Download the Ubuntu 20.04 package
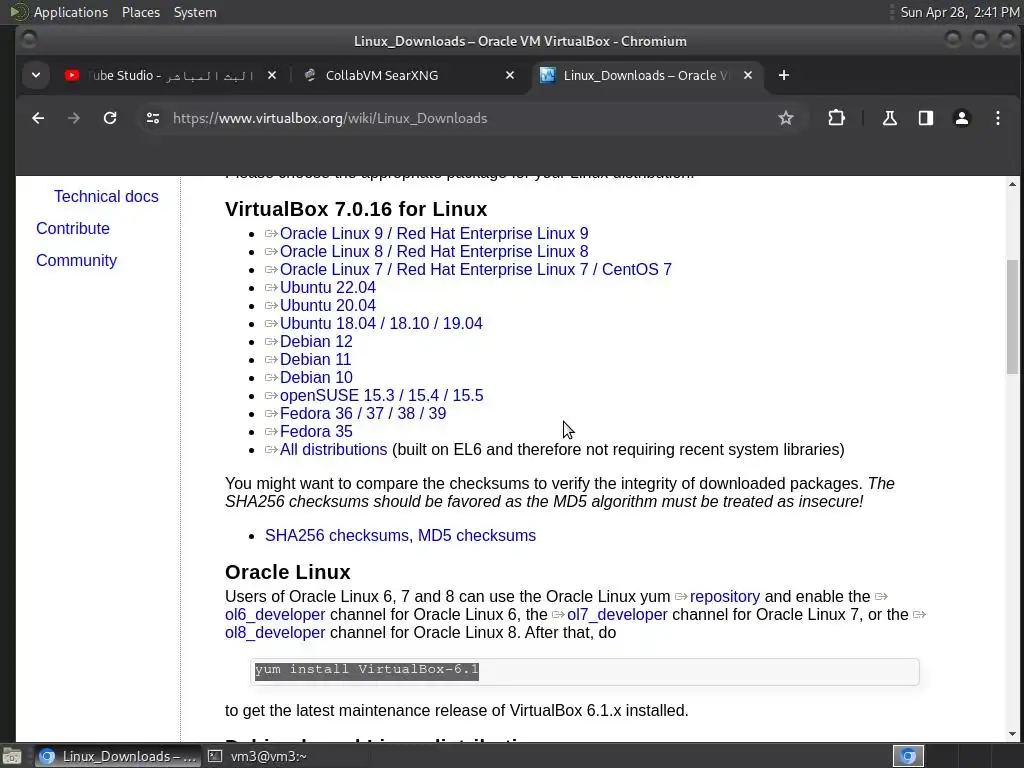Image resolution: width=1024 pixels, height=768 pixels. (x=328, y=305)
